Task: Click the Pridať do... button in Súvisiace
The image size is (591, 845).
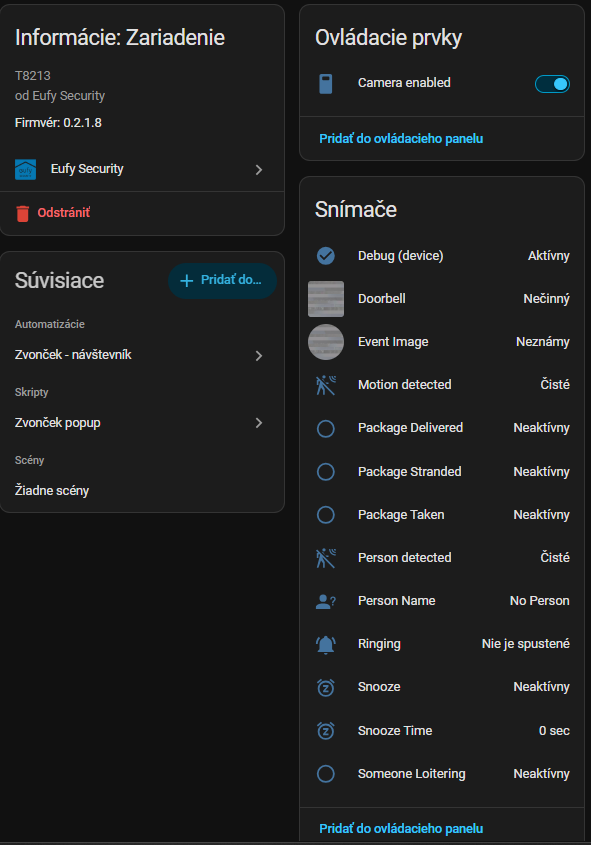Action: pos(223,280)
